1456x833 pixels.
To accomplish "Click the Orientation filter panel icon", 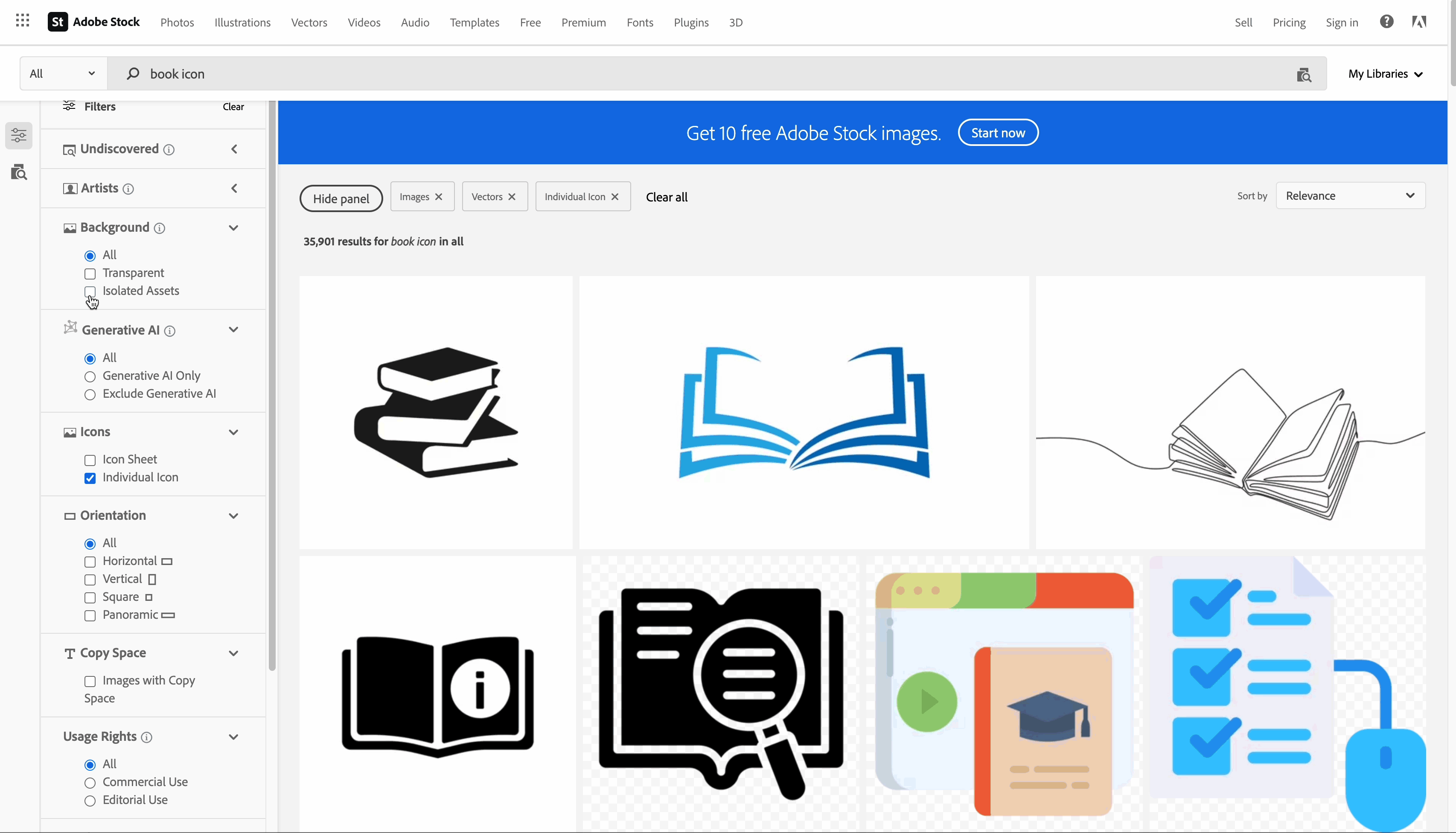I will tap(69, 516).
